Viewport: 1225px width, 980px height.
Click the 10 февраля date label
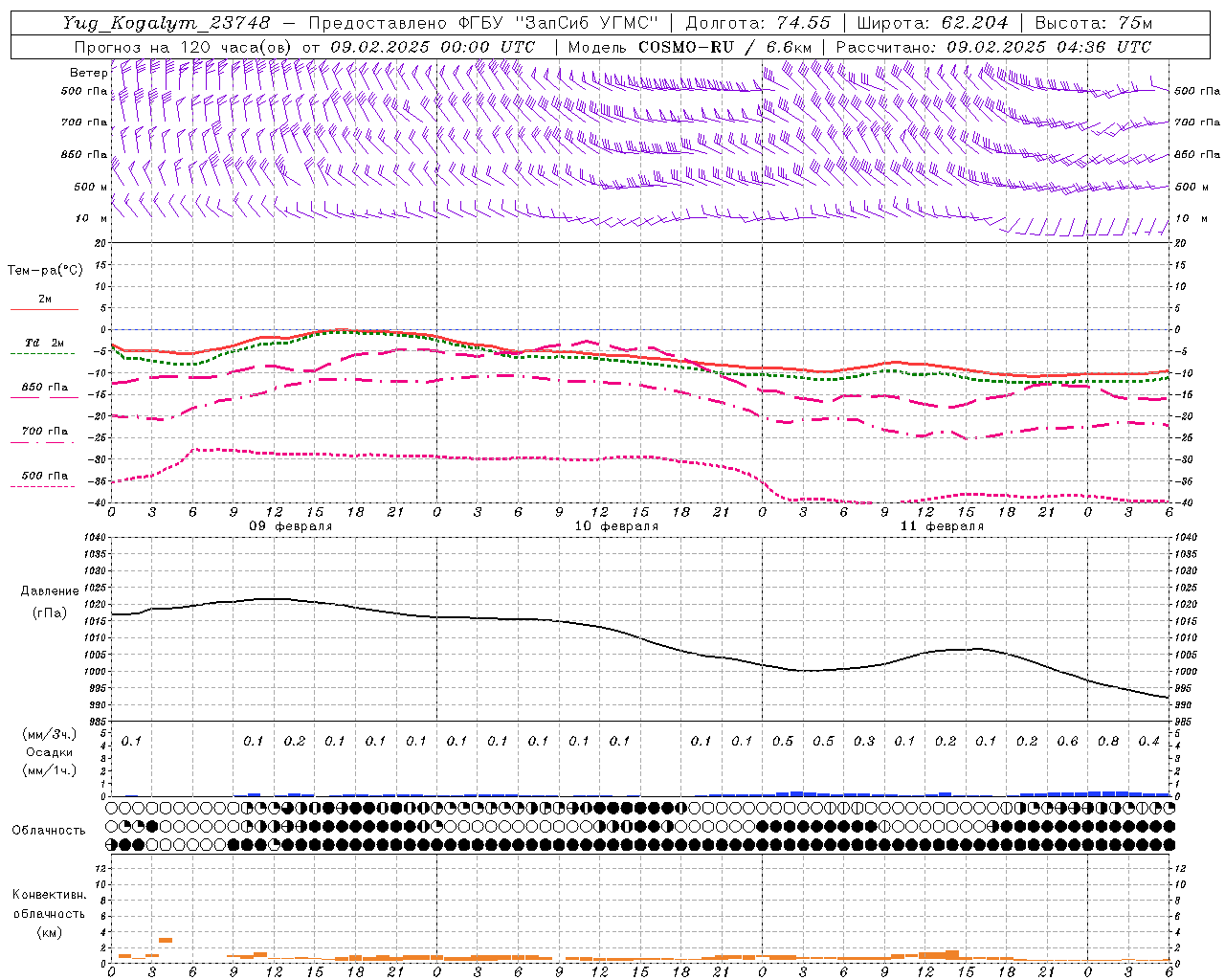tap(616, 526)
